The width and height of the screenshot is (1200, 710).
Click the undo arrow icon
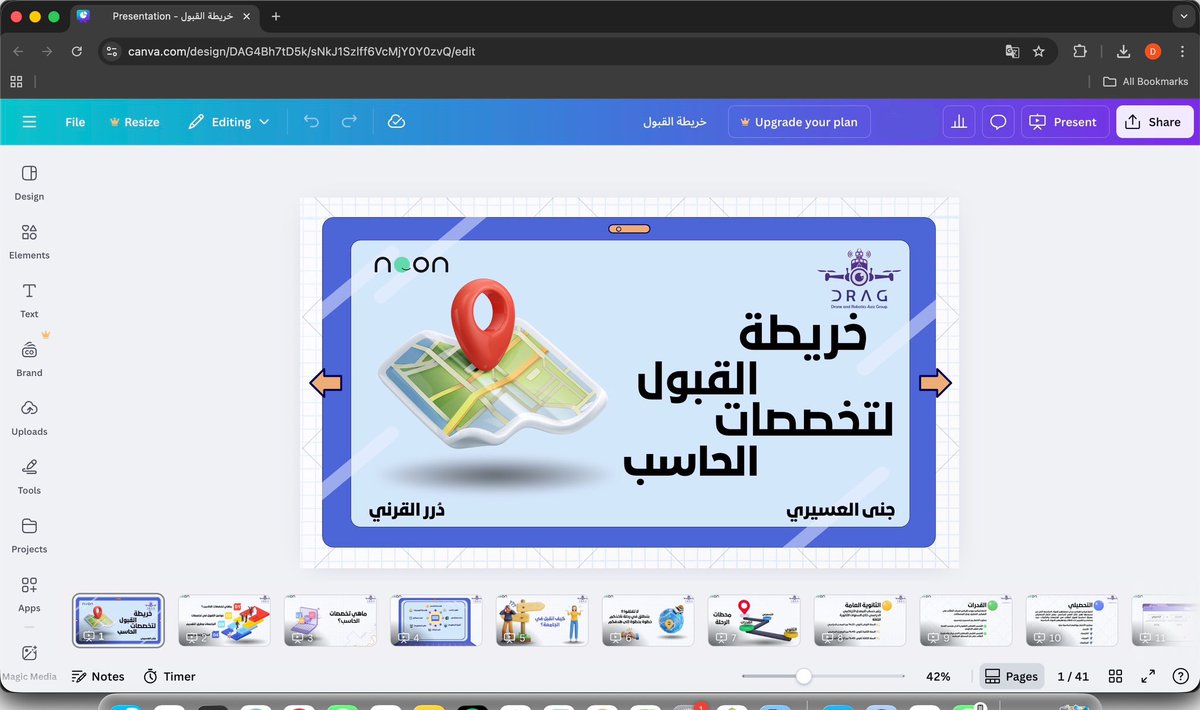point(311,121)
